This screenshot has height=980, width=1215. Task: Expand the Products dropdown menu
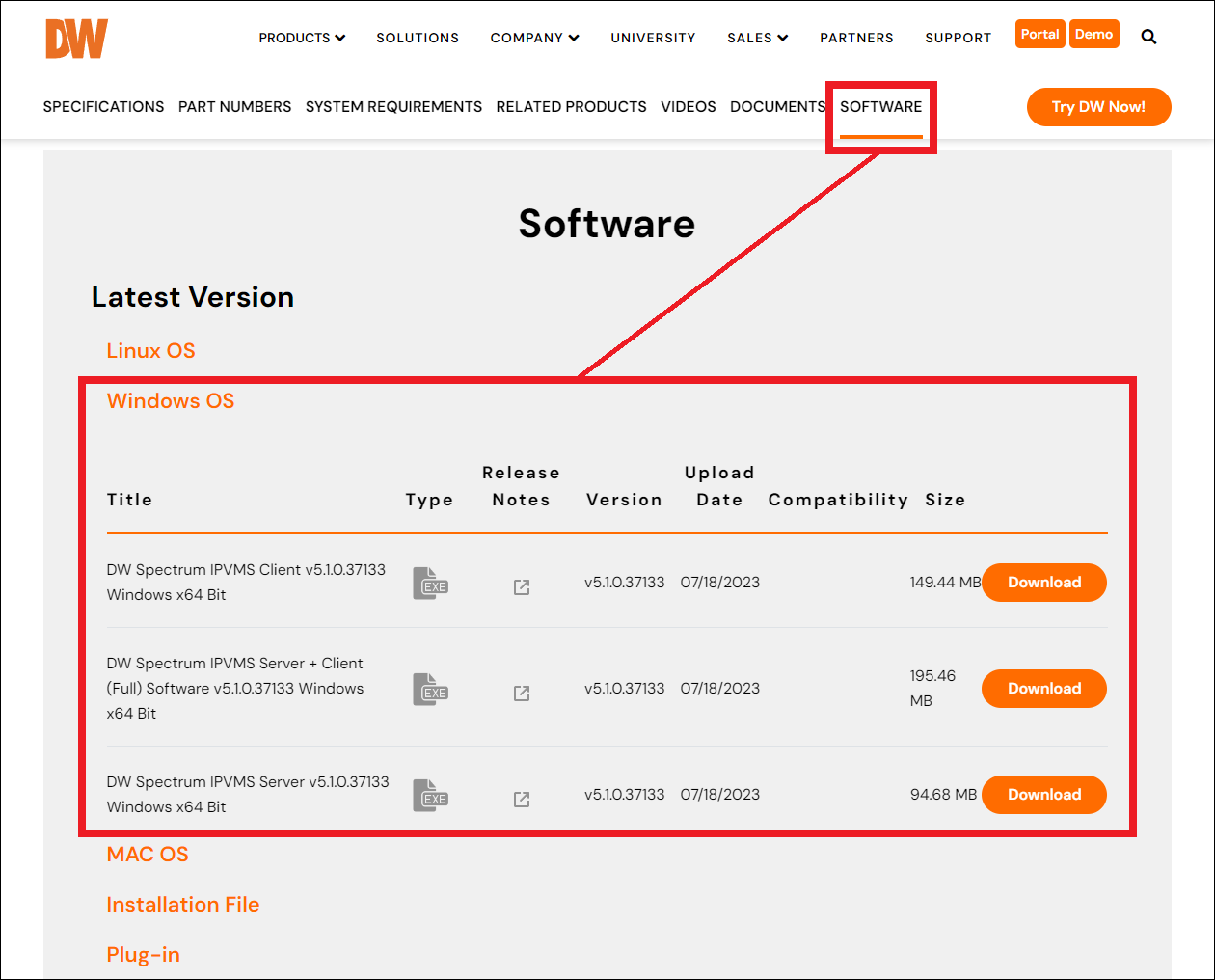point(302,38)
